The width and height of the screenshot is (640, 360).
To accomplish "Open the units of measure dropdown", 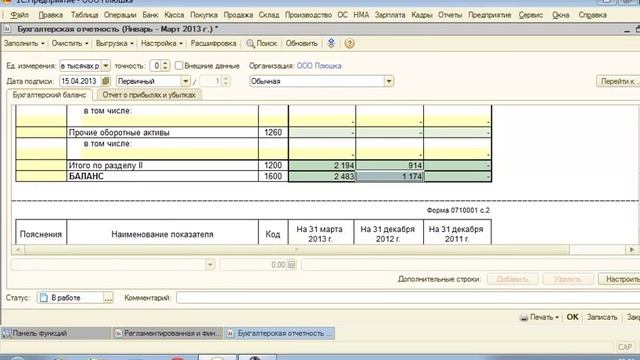I will click(x=106, y=66).
